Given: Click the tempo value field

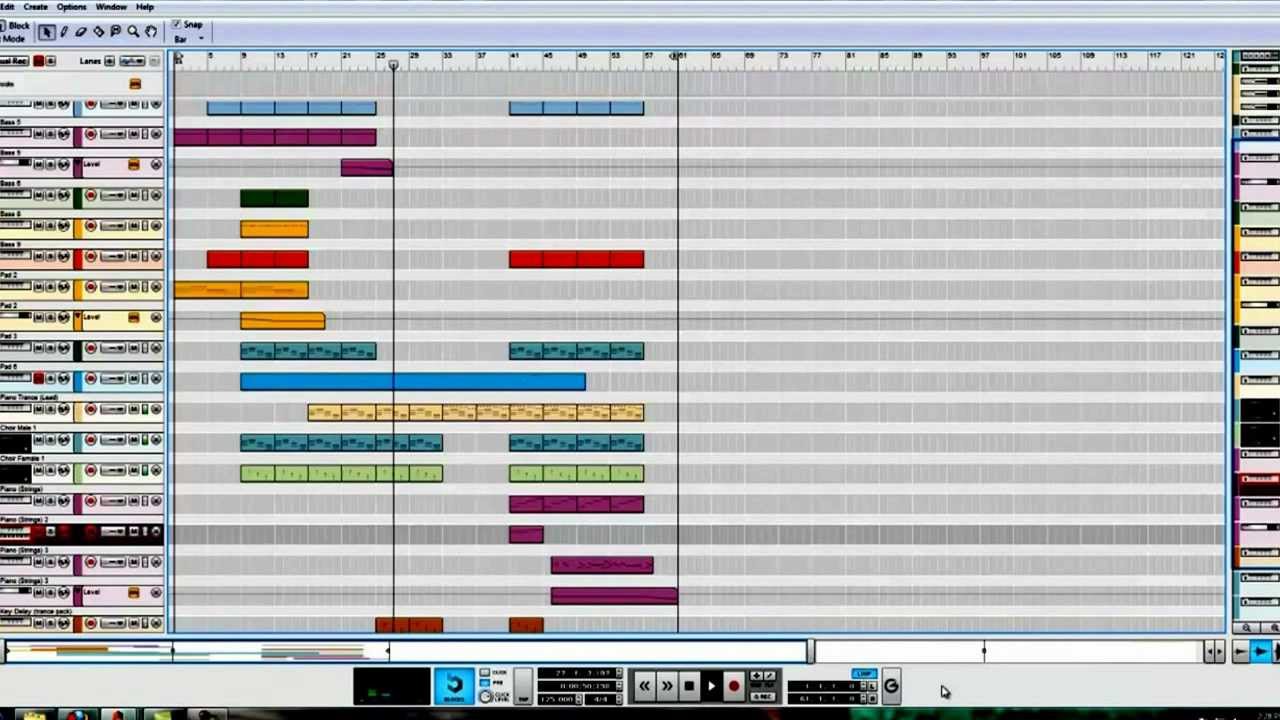Looking at the screenshot, I should tap(557, 697).
